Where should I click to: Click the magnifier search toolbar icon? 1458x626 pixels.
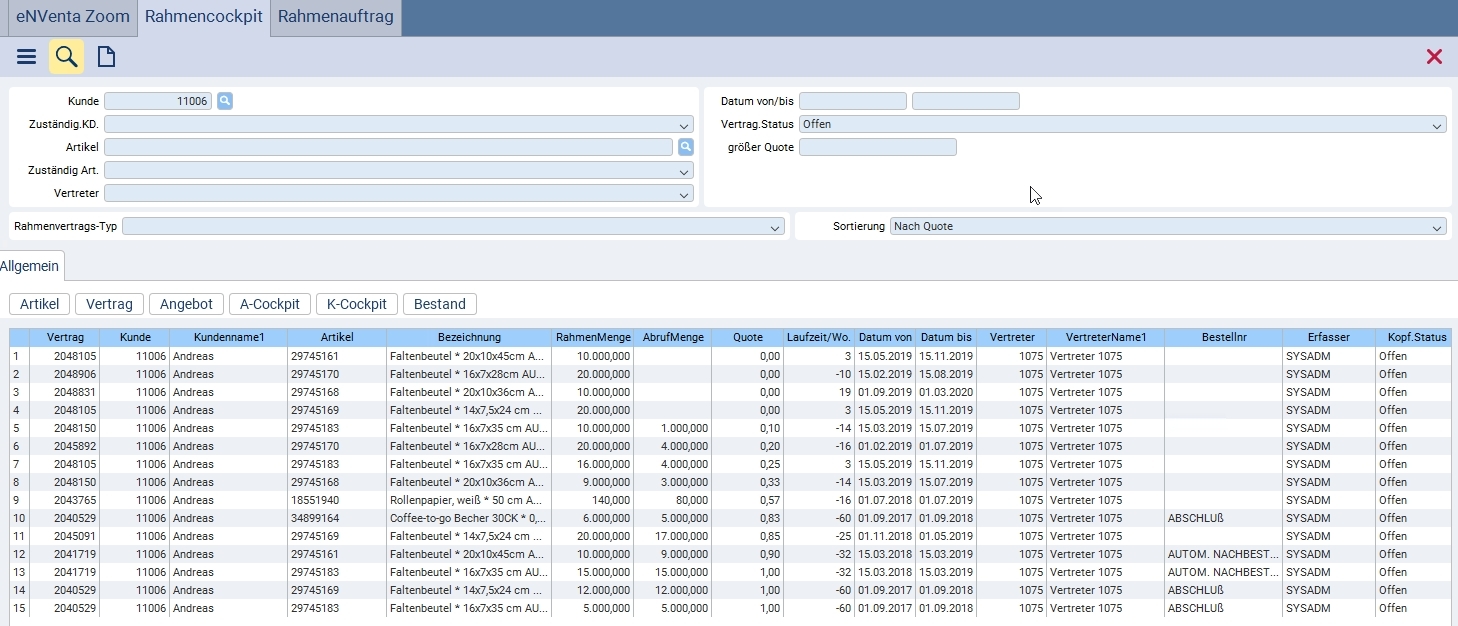tap(66, 57)
